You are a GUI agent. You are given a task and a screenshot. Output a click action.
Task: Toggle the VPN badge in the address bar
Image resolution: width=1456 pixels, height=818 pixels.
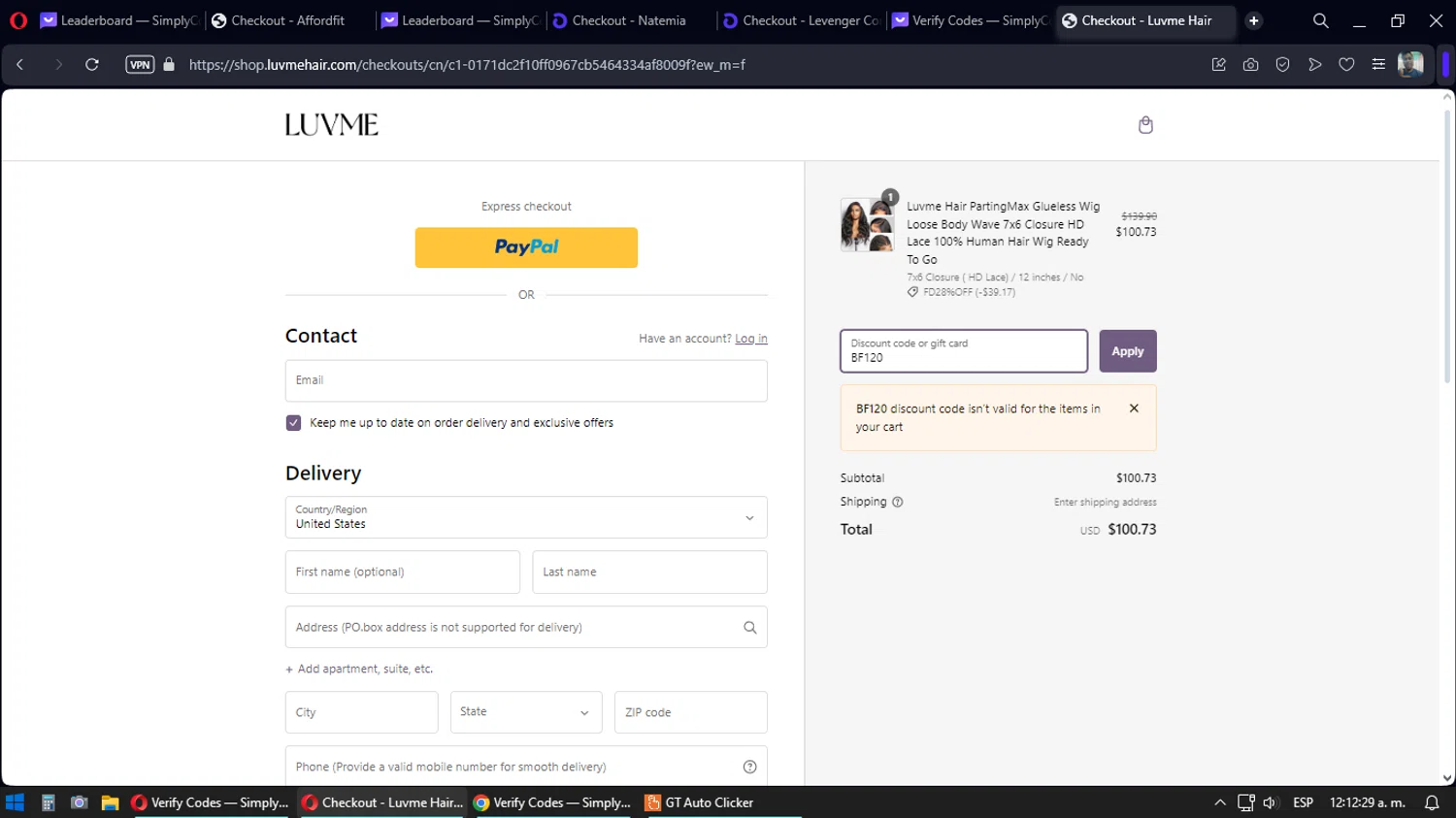(140, 65)
